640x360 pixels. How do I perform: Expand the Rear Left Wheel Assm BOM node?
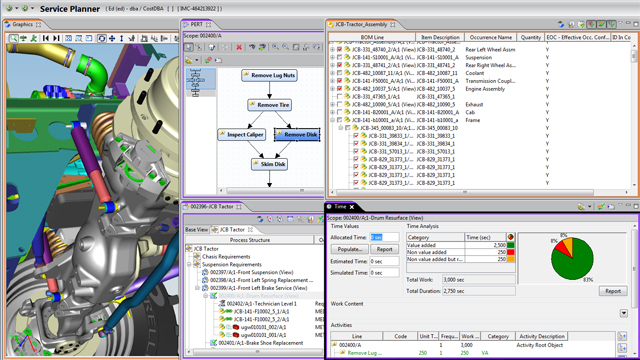pos(333,49)
